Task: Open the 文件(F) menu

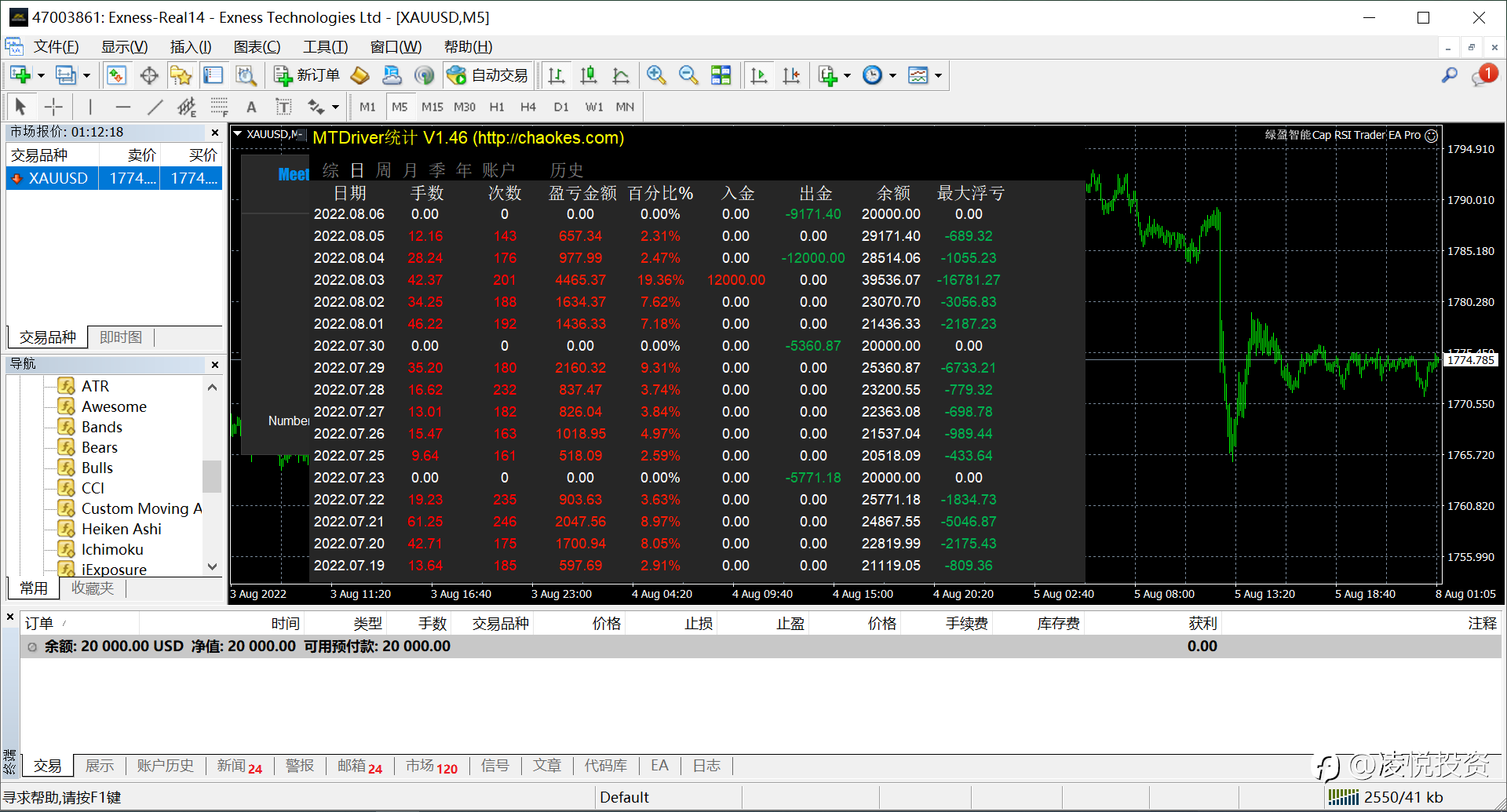Action: (56, 47)
